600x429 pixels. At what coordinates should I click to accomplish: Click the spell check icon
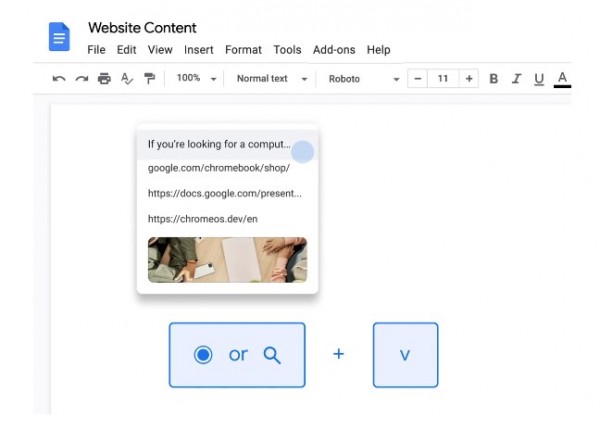127,79
